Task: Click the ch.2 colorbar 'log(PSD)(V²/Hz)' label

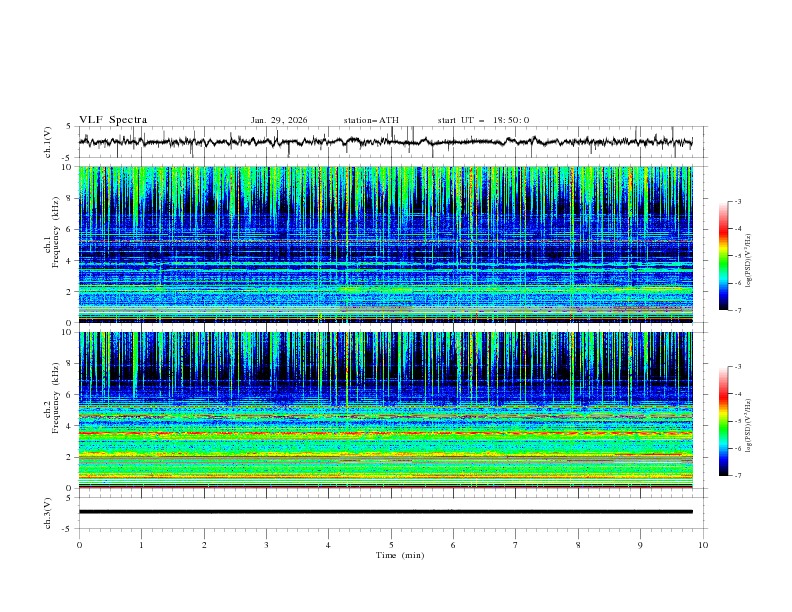Action: (749, 426)
